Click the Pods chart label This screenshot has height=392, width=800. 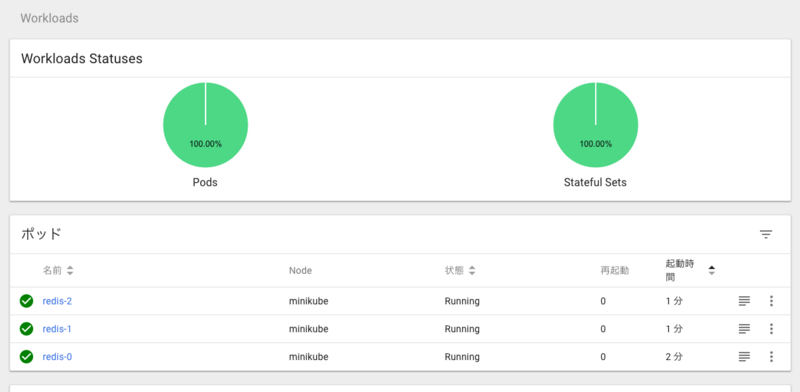click(205, 182)
